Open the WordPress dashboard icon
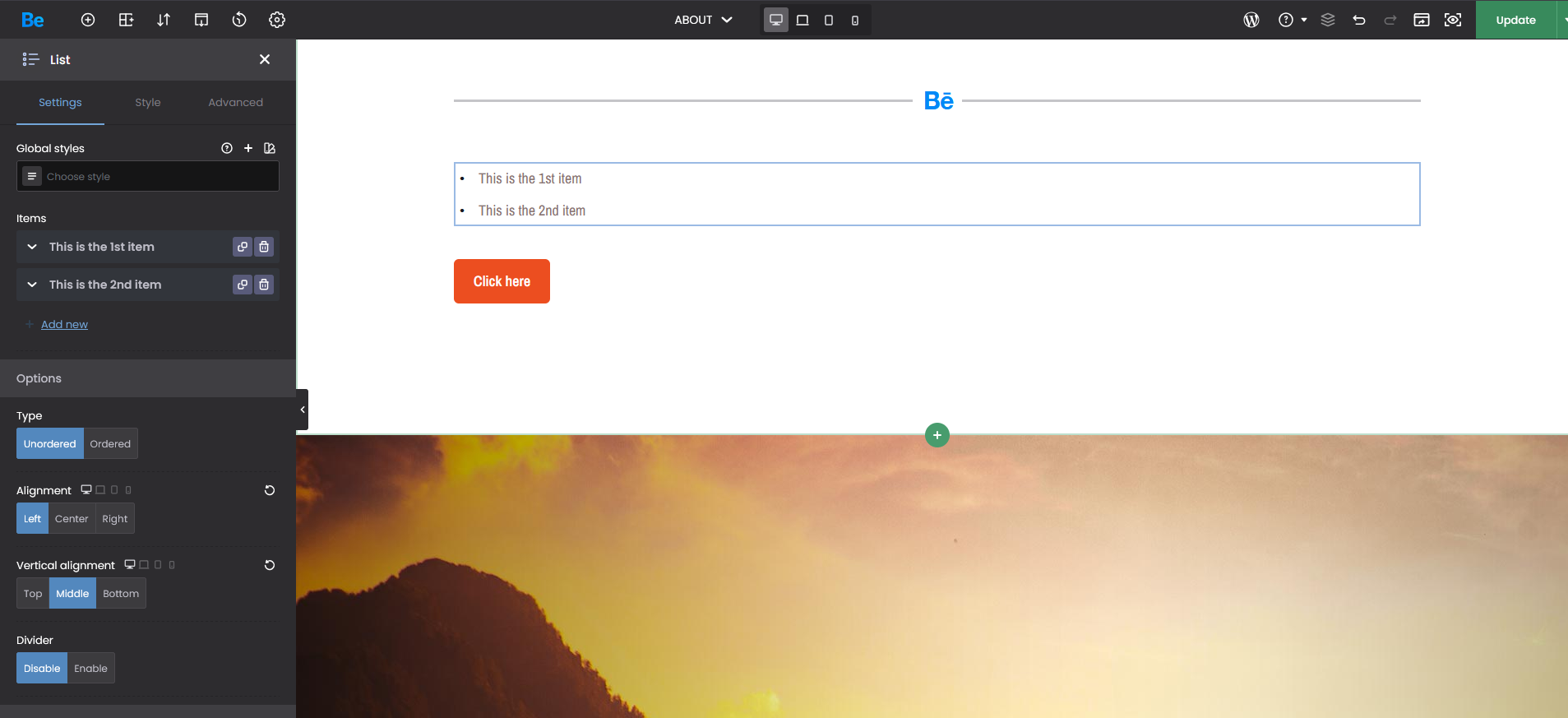This screenshot has width=1568, height=718. (1251, 20)
